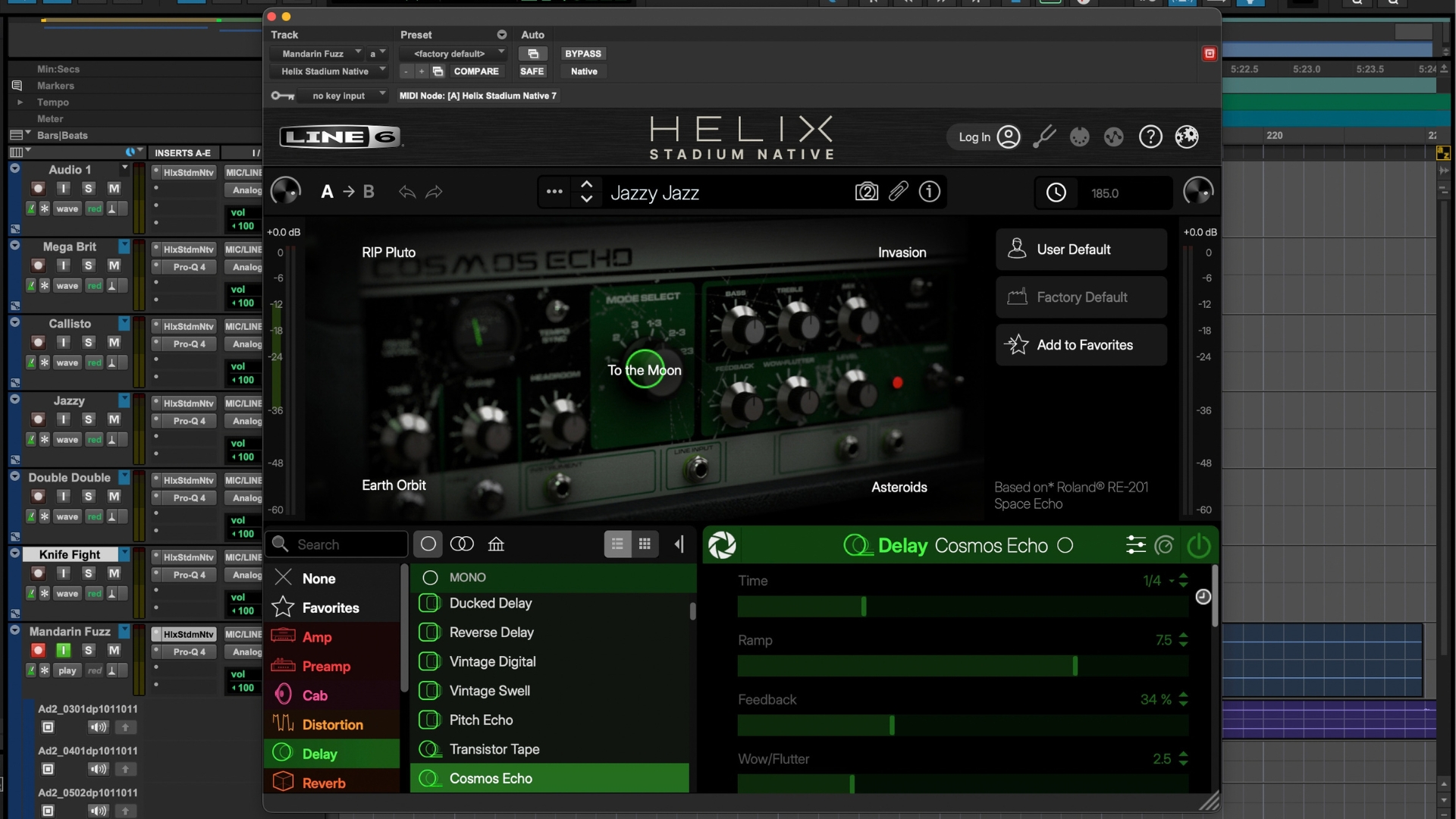
Task: Open the factory default preset dropdown
Action: [452, 54]
